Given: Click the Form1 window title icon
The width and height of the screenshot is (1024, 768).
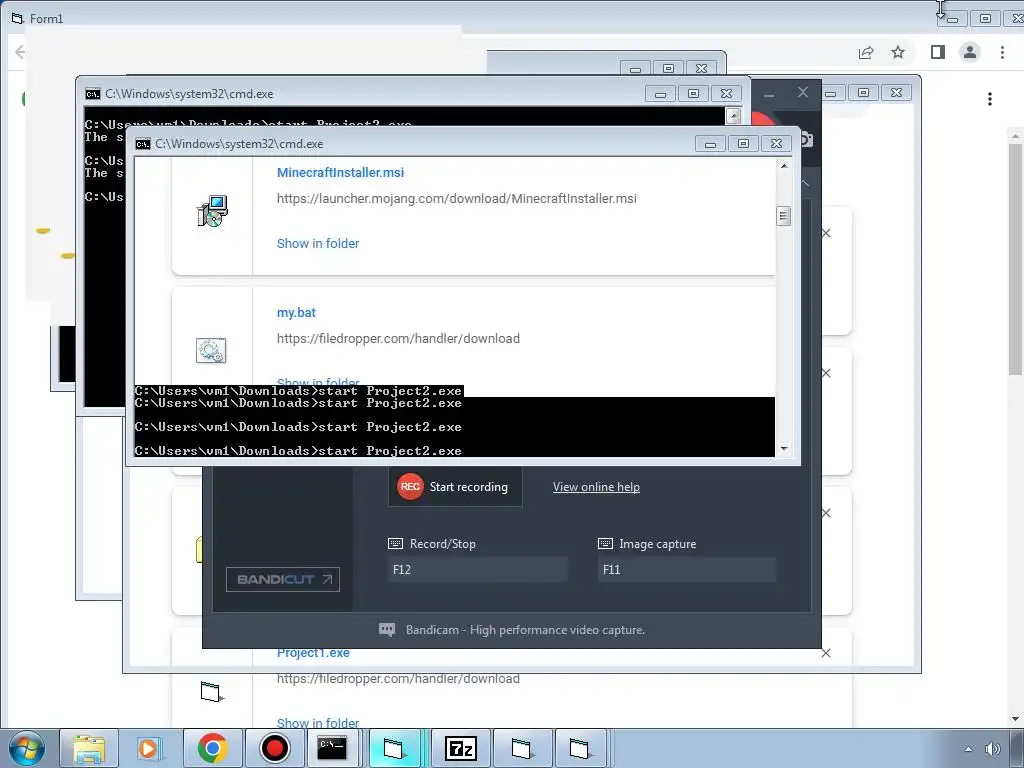Looking at the screenshot, I should tap(18, 18).
